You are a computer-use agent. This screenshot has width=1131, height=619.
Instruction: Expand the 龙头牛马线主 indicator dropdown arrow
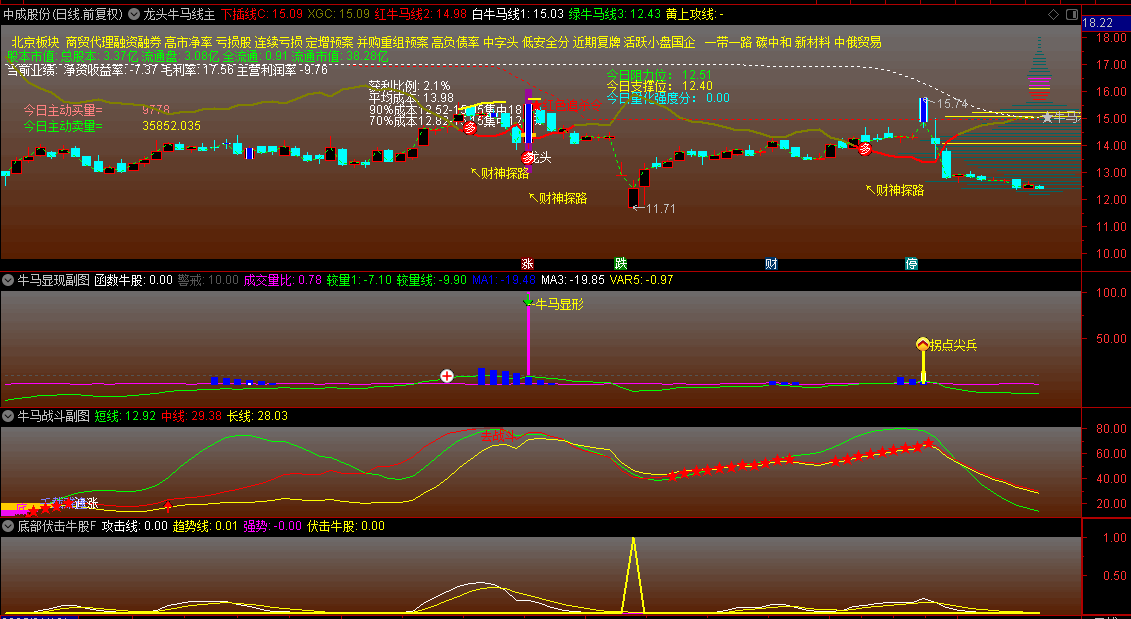click(134, 14)
